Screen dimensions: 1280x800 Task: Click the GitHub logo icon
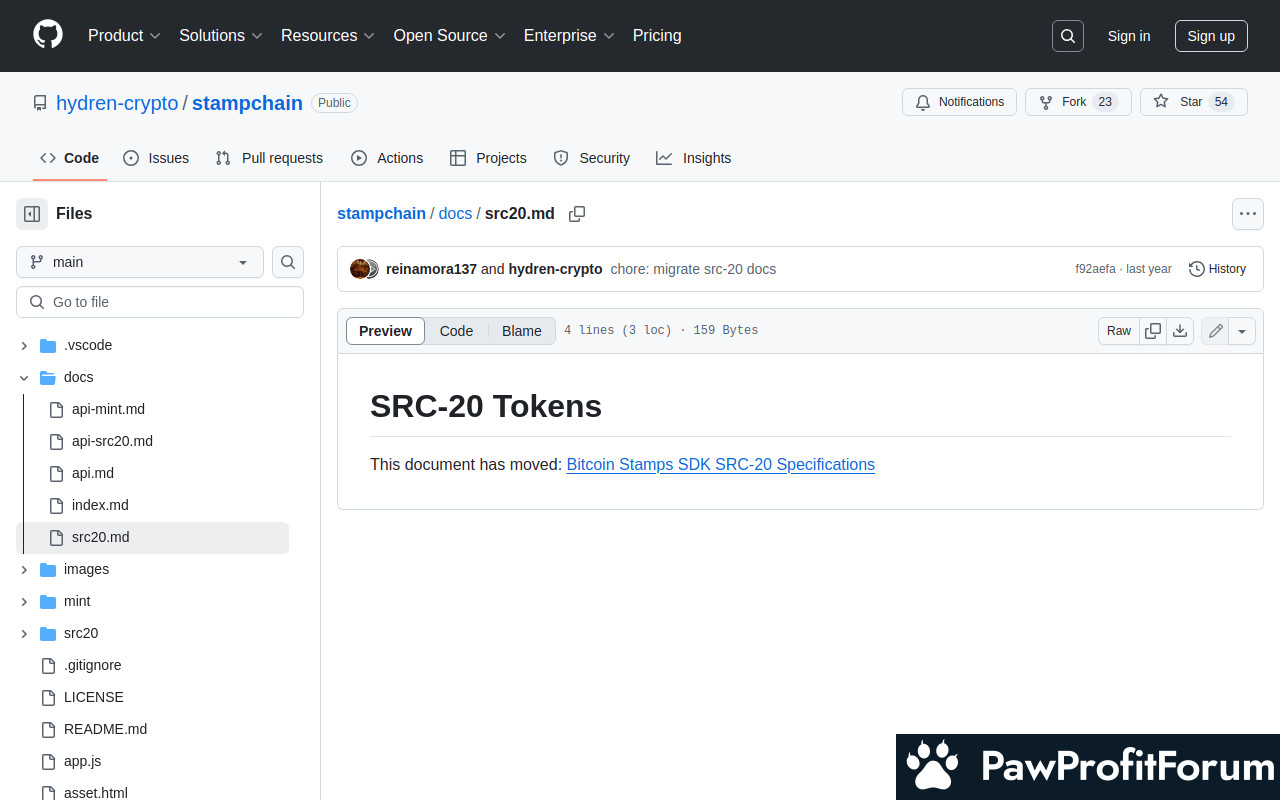tap(48, 35)
